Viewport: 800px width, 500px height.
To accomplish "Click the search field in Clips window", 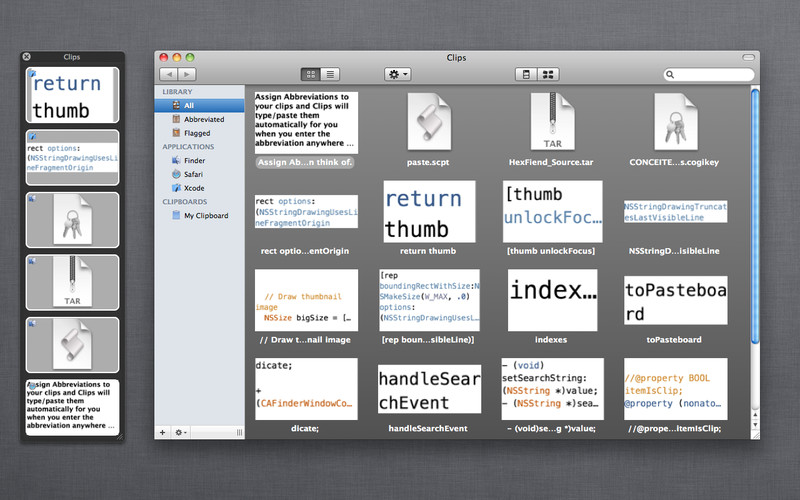I will coord(709,74).
